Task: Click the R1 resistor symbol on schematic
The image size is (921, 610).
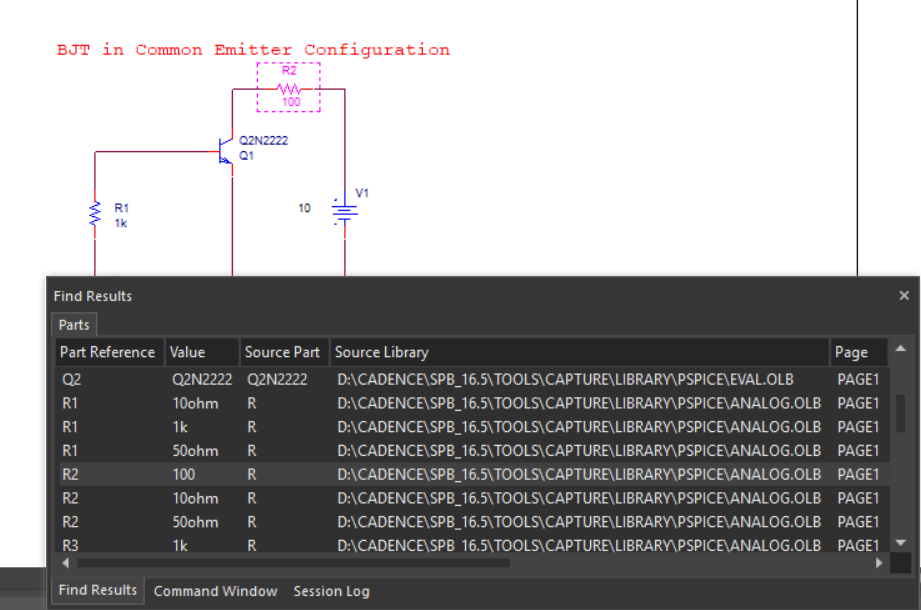Action: tap(95, 213)
